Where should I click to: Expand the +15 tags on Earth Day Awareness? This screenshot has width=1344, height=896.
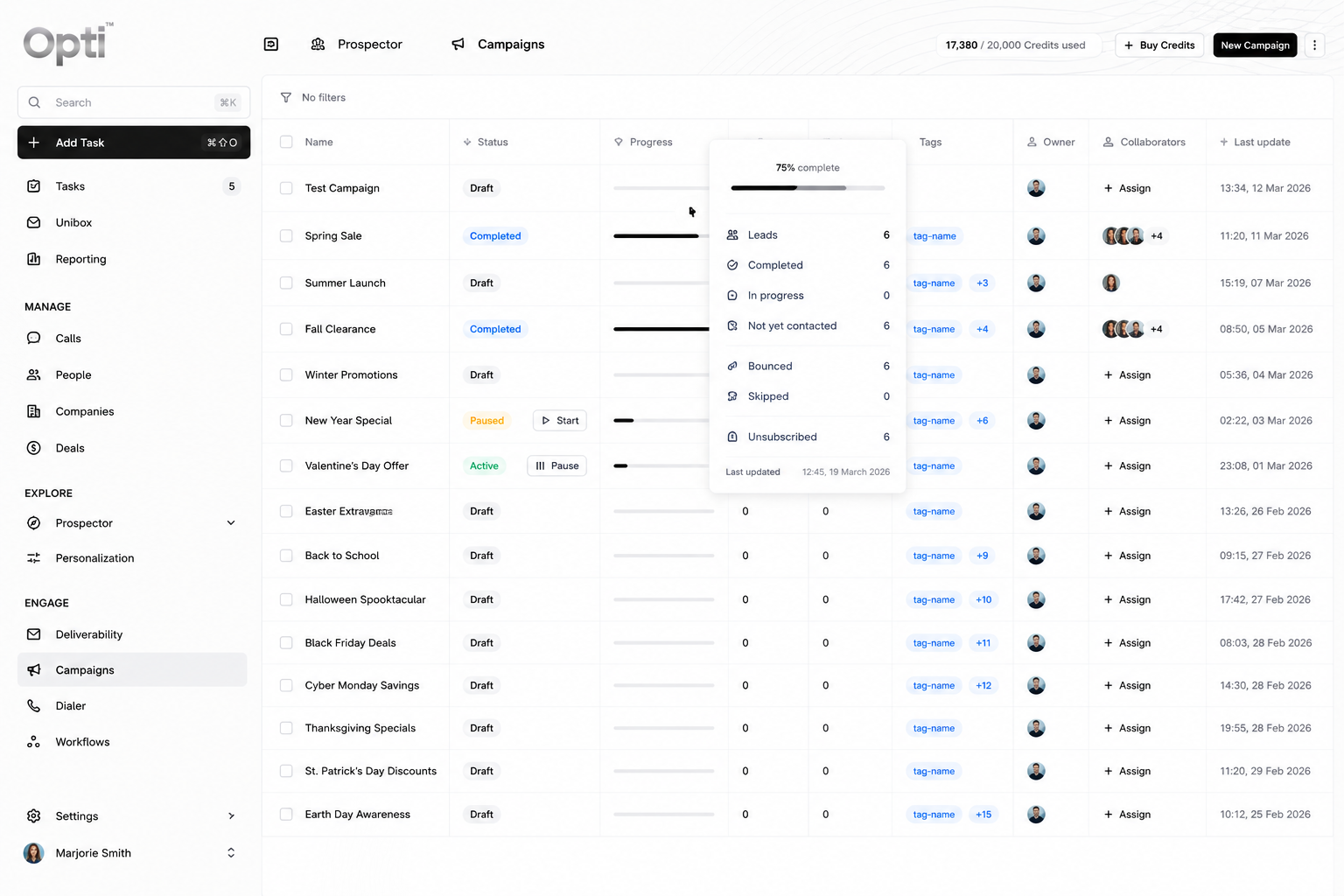coord(983,815)
